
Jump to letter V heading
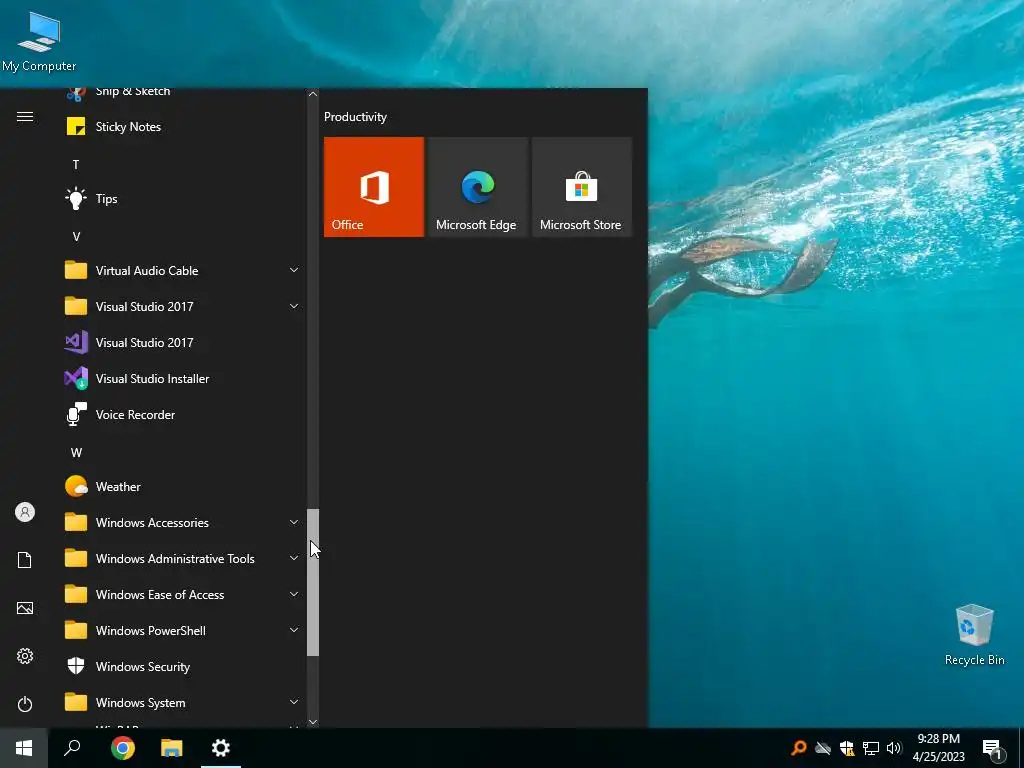76,237
